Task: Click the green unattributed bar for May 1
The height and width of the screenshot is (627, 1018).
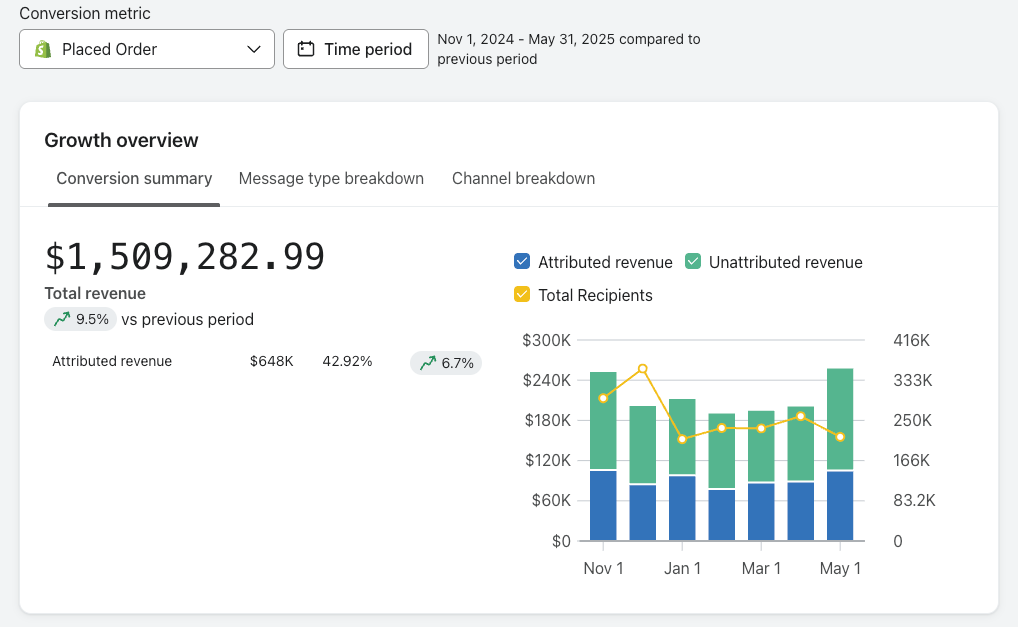Action: pyautogui.click(x=840, y=418)
